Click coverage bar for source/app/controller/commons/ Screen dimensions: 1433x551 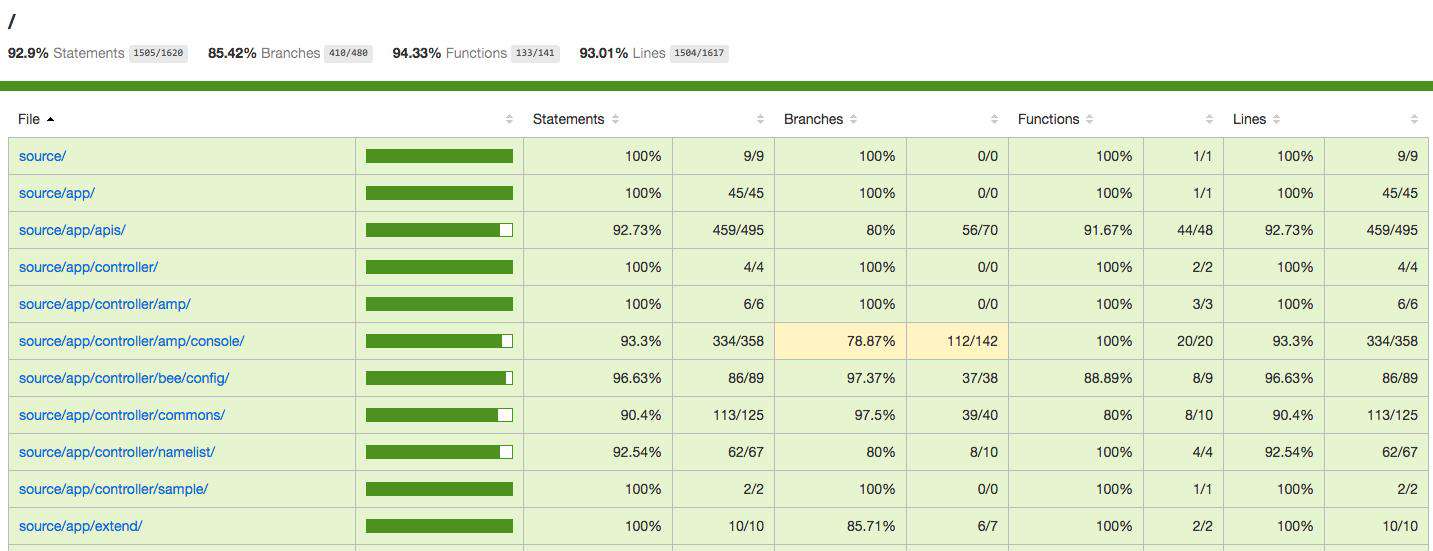pyautogui.click(x=439, y=415)
